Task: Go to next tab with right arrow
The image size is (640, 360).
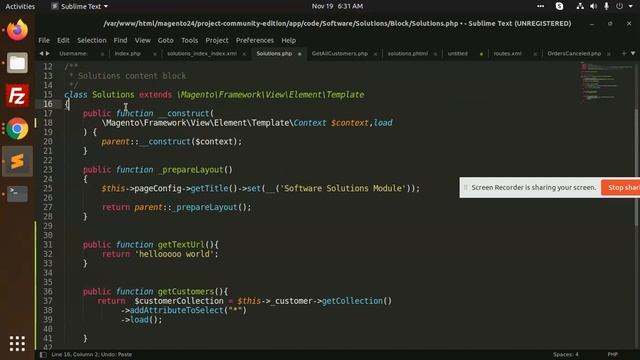Action: 48,53
